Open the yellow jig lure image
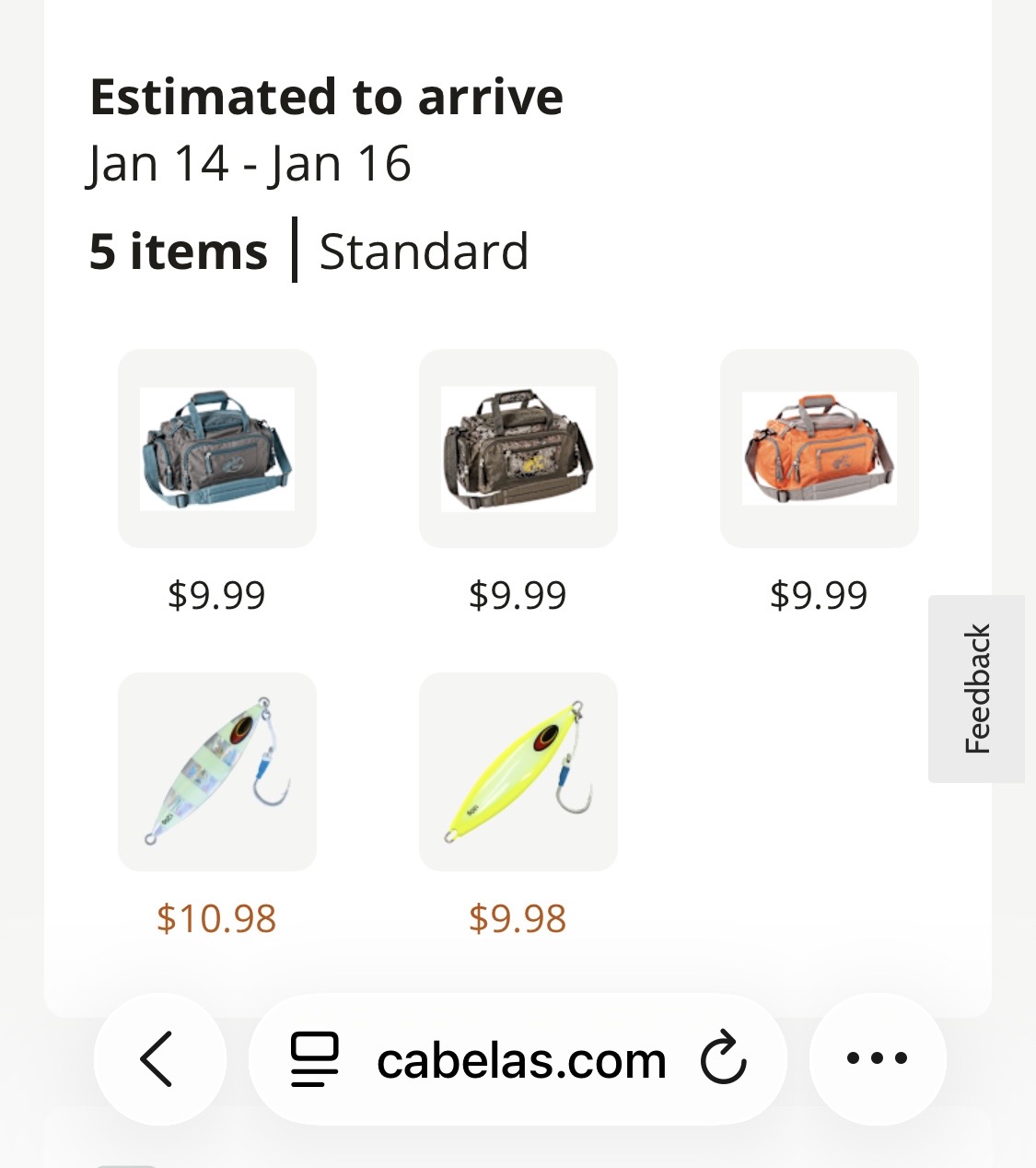 click(x=518, y=772)
